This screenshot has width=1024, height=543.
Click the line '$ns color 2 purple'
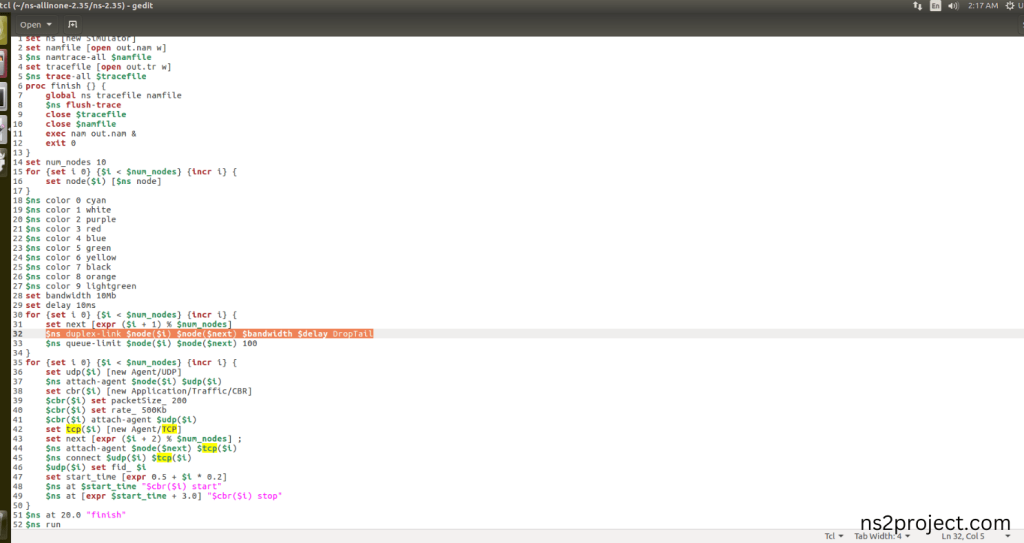point(71,220)
